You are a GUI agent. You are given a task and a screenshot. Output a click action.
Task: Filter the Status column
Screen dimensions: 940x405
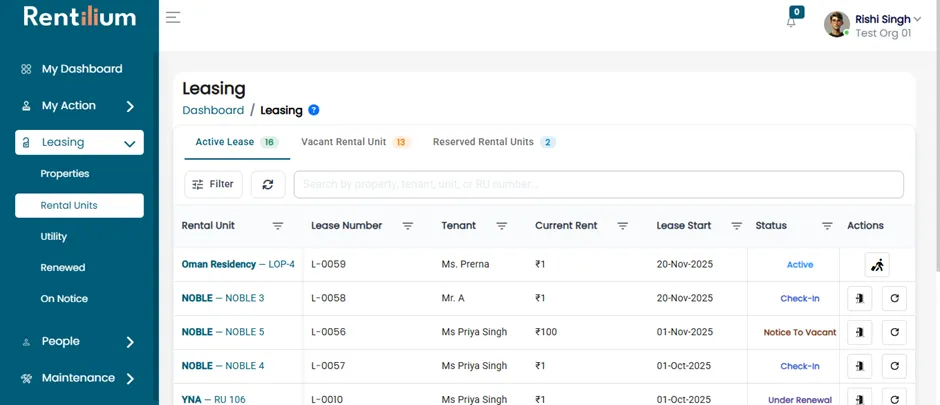[827, 226]
